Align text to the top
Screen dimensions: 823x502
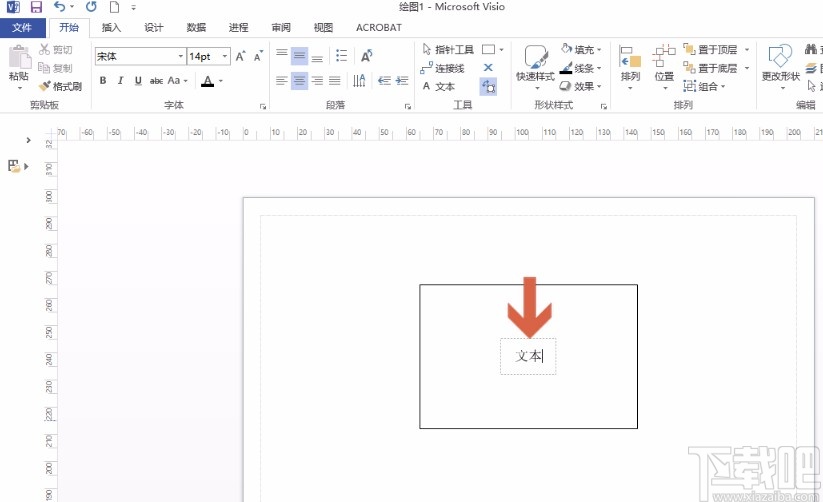[282, 55]
